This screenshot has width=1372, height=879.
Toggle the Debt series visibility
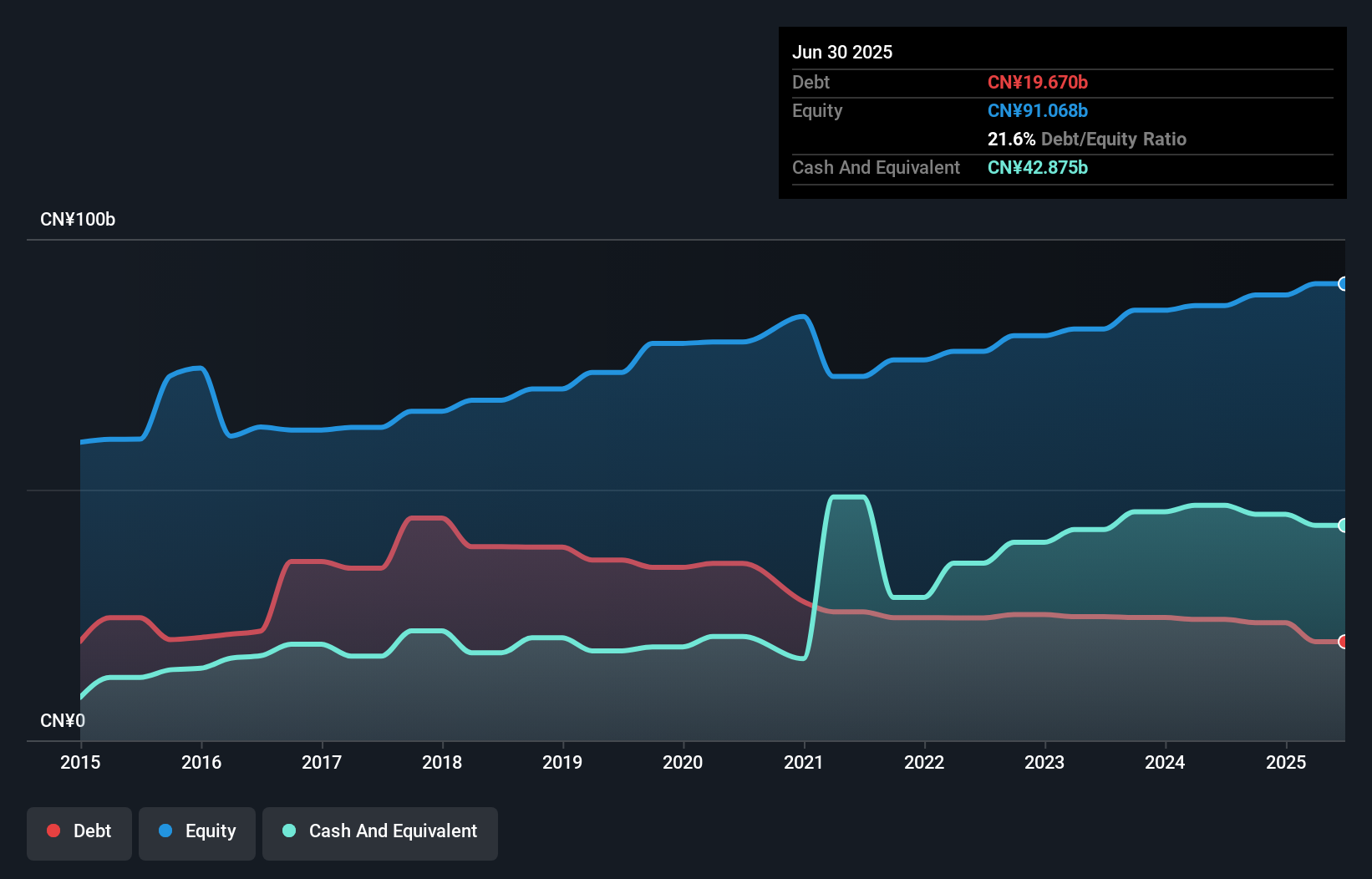coord(79,831)
